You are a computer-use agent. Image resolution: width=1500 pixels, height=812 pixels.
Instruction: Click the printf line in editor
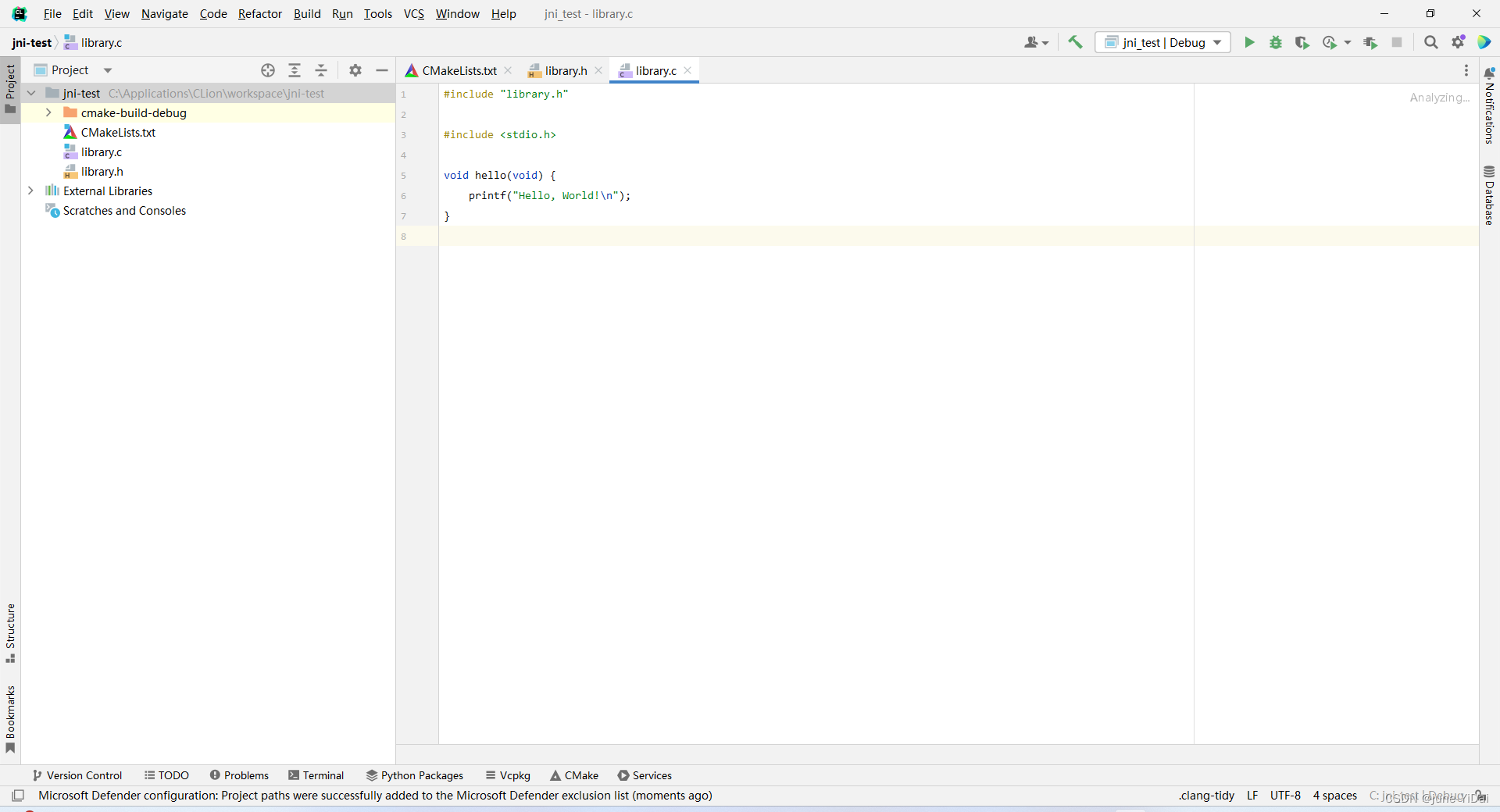click(x=549, y=195)
